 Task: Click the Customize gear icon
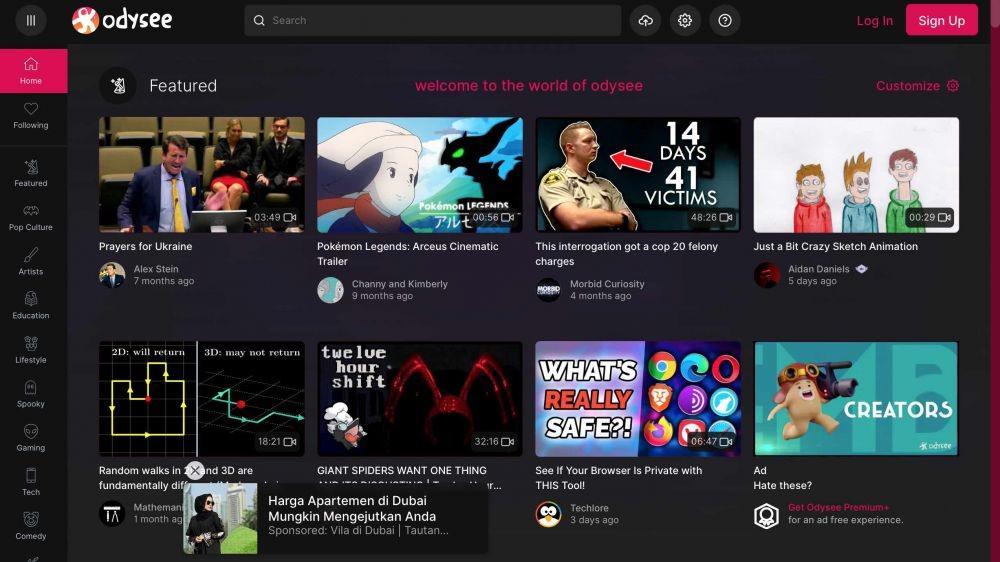[953, 85]
